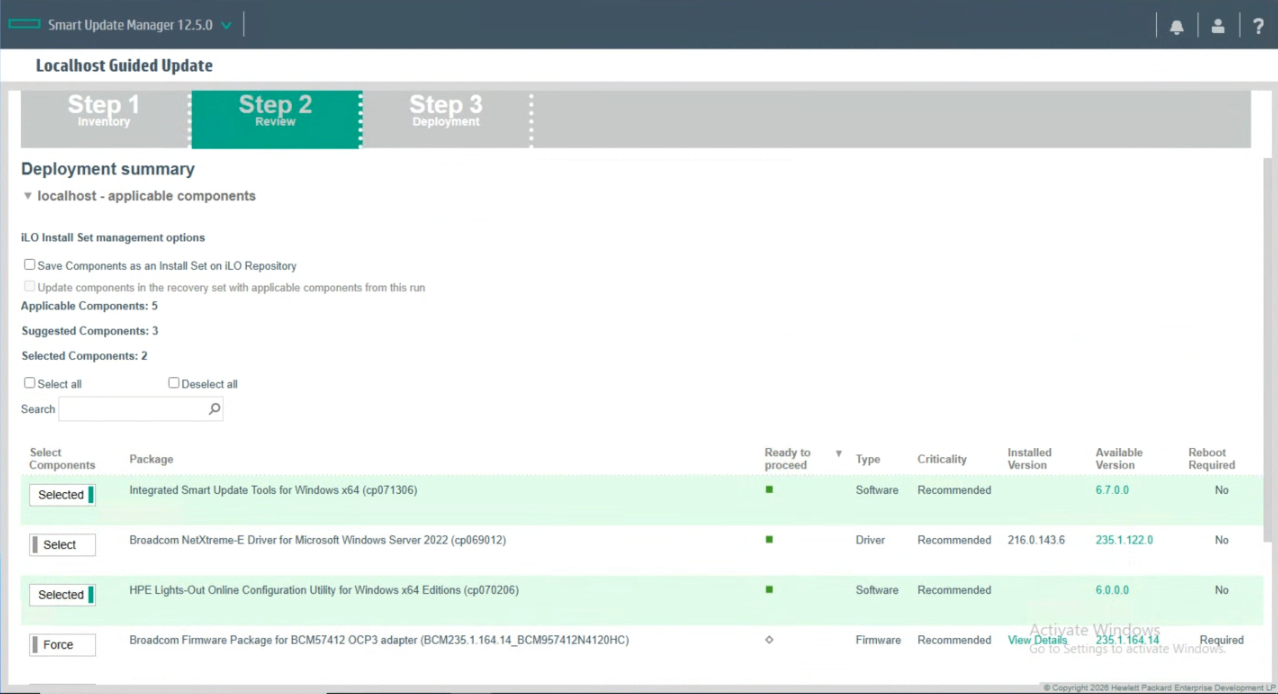Screen dimensions: 1278x694
Task: Open available version 235.1.164.14 link
Action: (x=1127, y=640)
